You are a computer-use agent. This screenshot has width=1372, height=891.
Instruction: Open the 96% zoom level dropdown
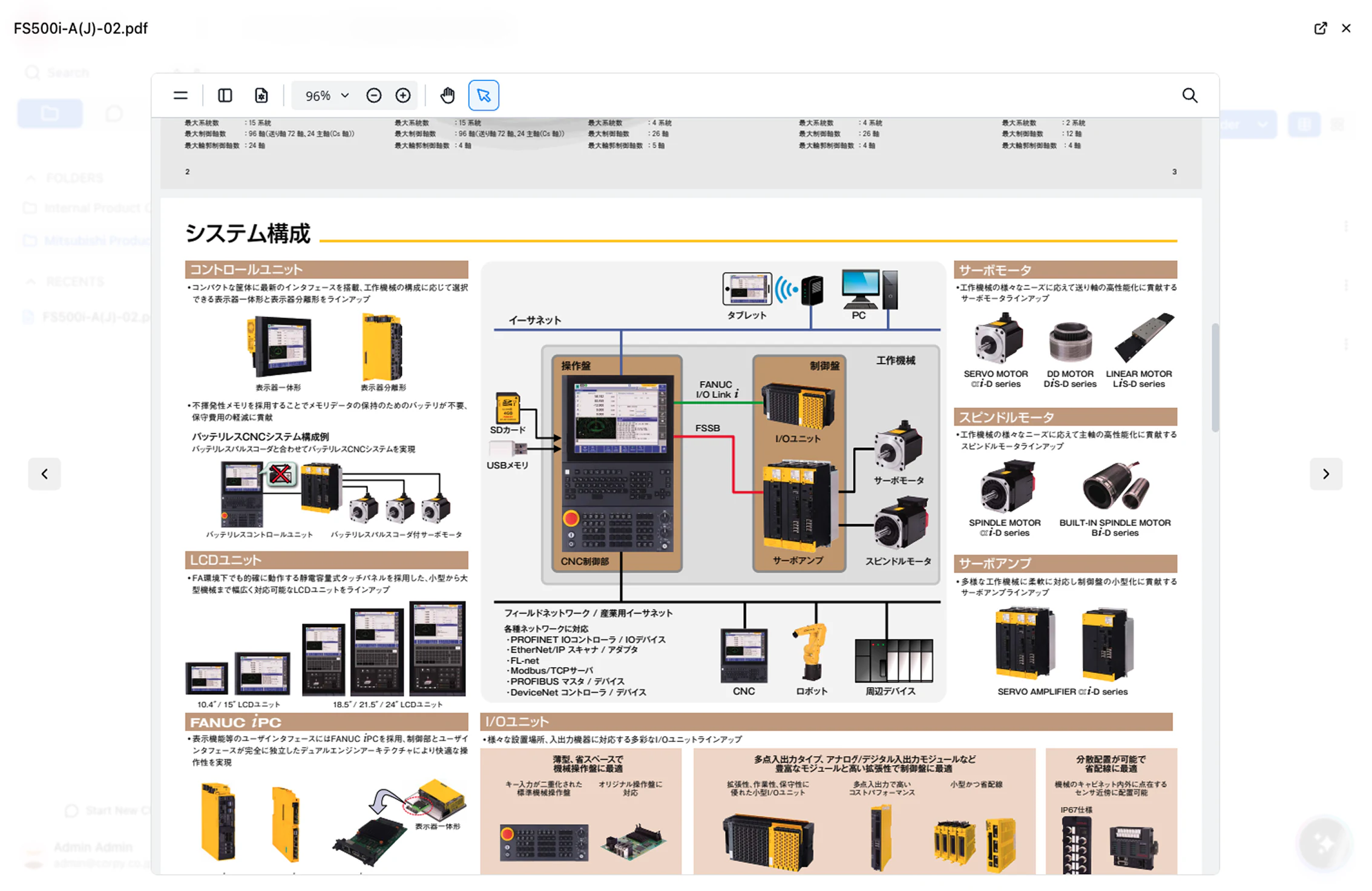coord(327,96)
